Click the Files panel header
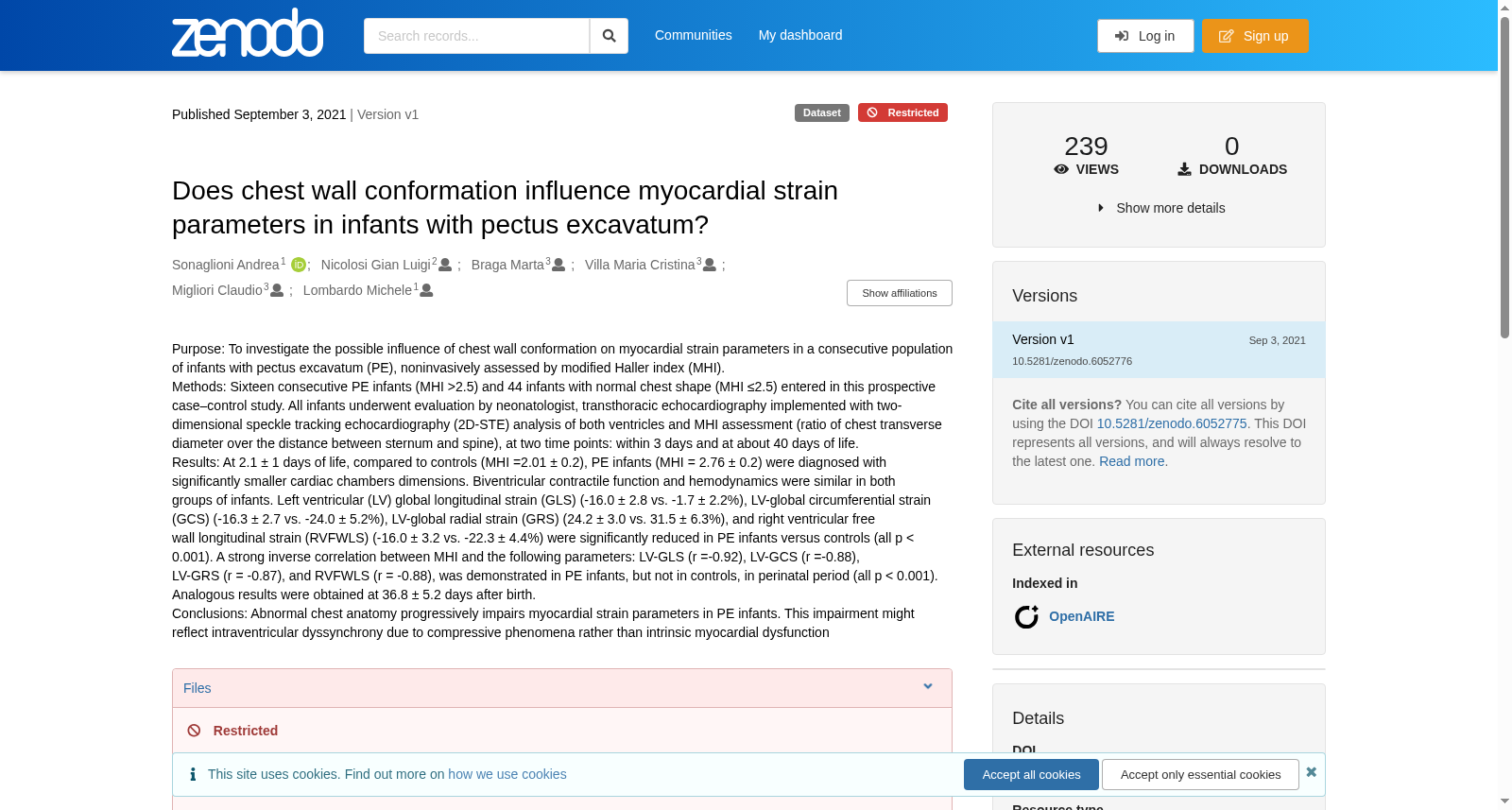Viewport: 1512px width, 810px height. [x=562, y=688]
